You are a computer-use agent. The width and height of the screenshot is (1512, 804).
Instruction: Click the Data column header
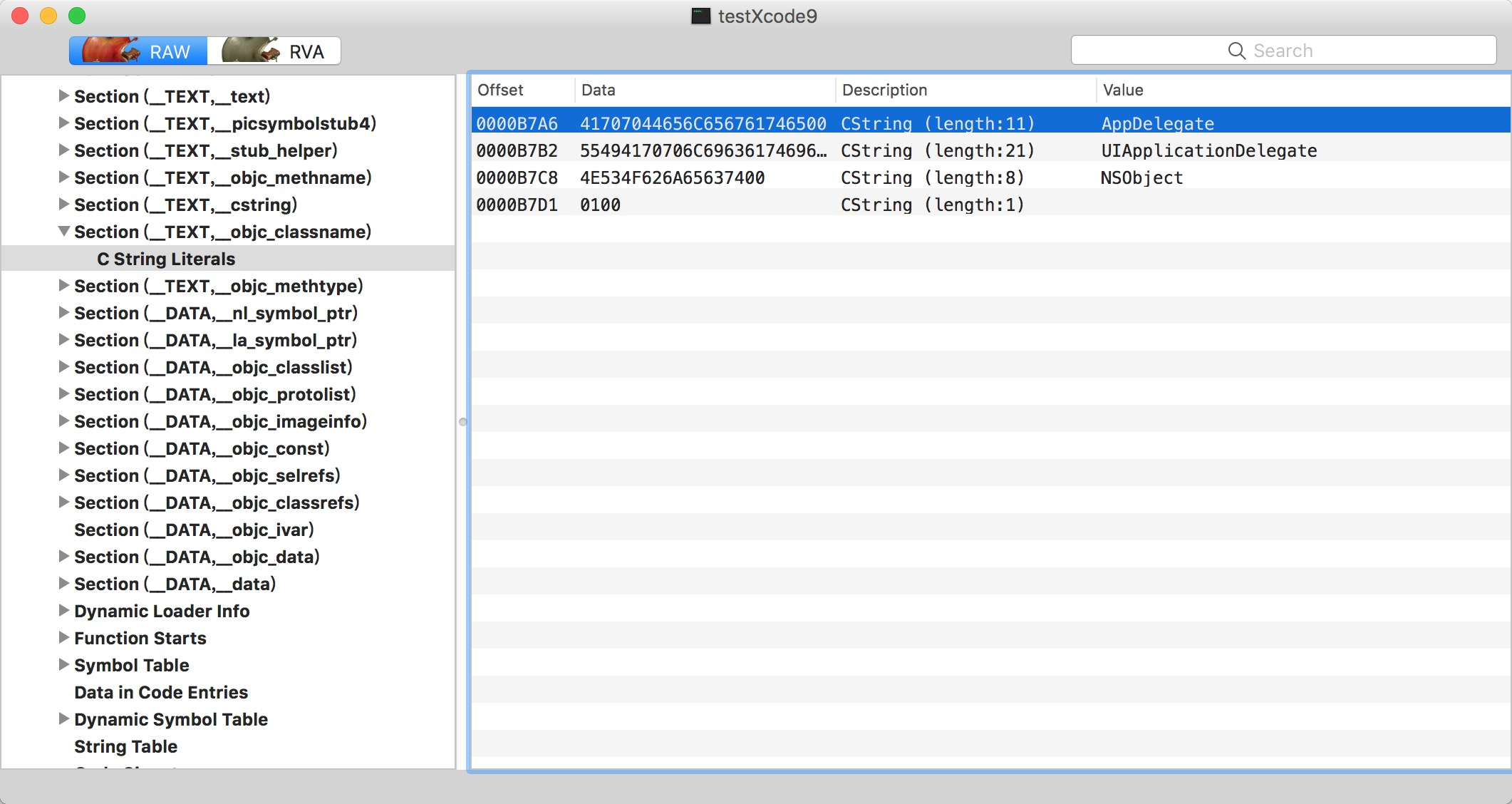tap(705, 90)
